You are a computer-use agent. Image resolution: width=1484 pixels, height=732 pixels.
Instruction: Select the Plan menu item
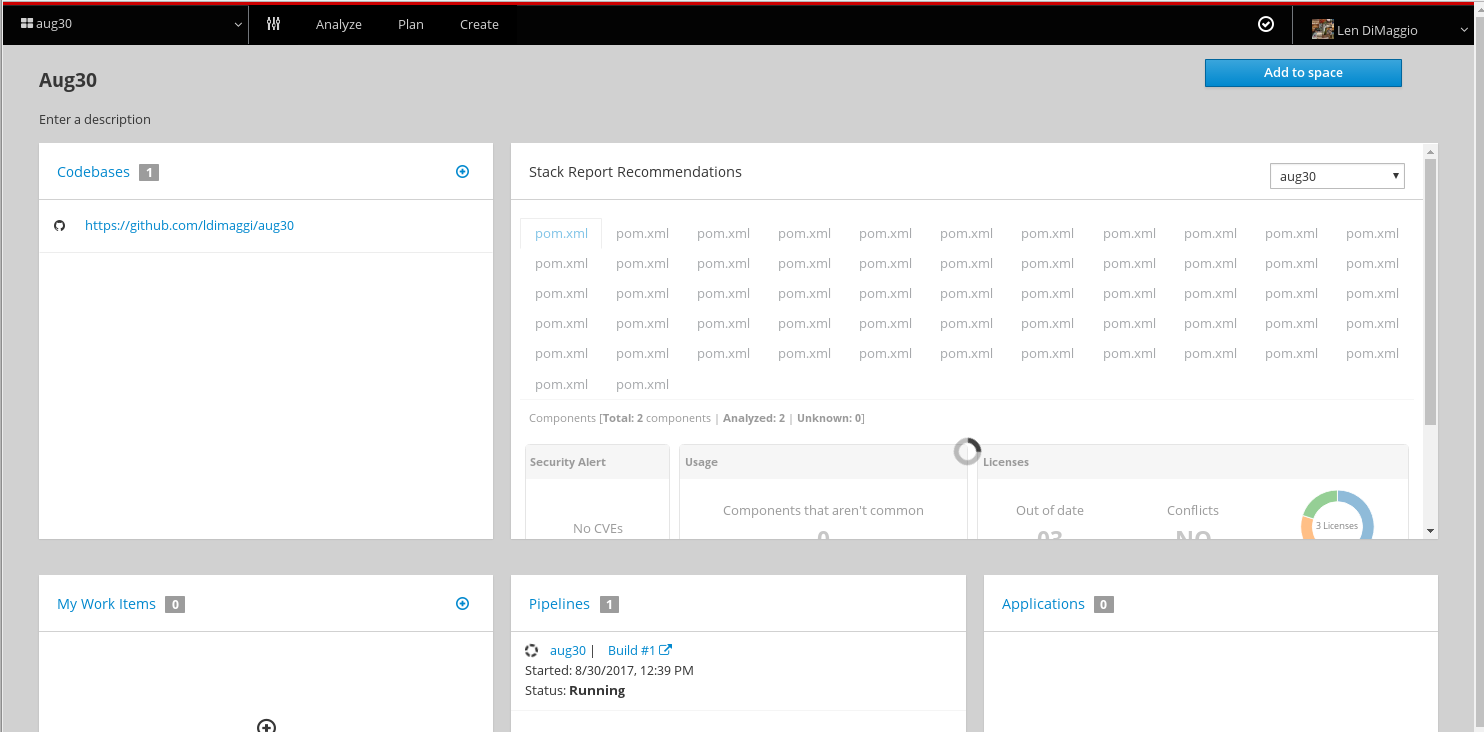pos(410,23)
